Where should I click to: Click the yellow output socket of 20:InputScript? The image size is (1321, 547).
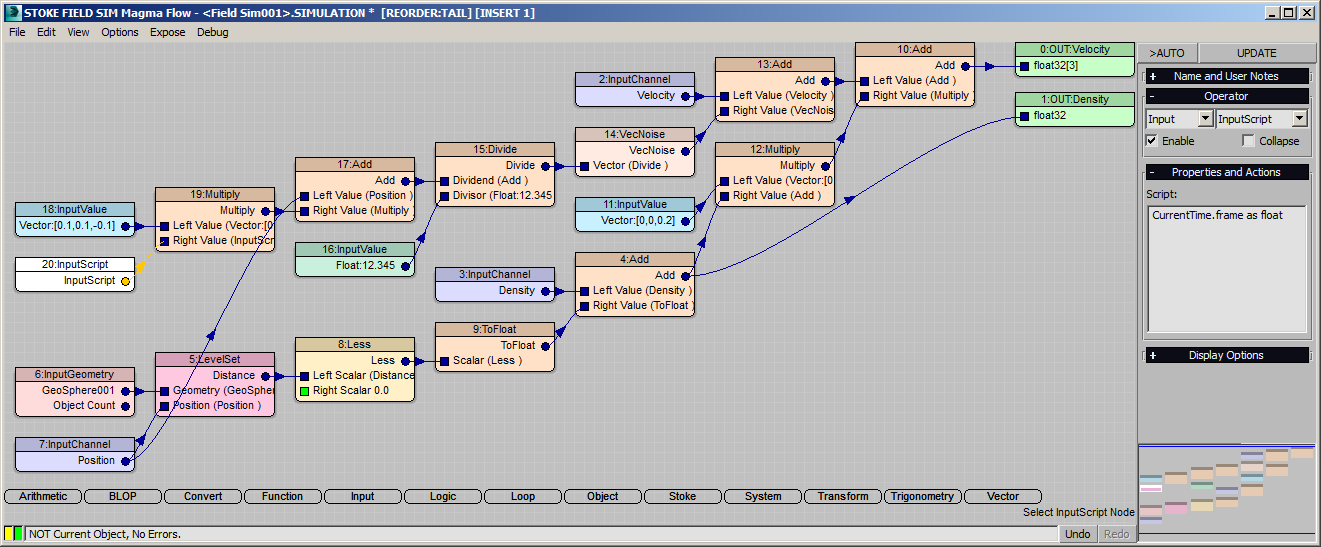[x=125, y=281]
